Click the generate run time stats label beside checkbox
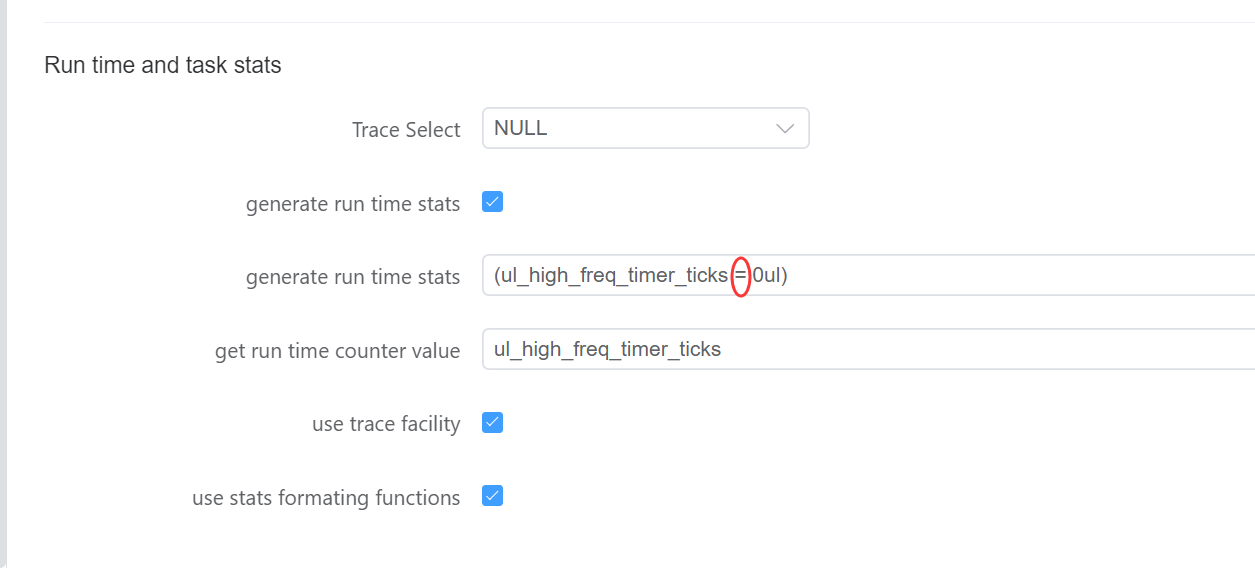This screenshot has width=1255, height=568. point(353,204)
